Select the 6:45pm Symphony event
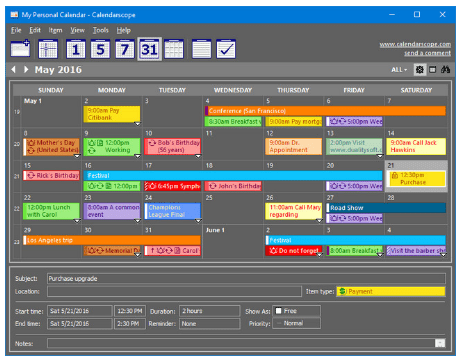This screenshot has height=361, width=460. [172, 186]
